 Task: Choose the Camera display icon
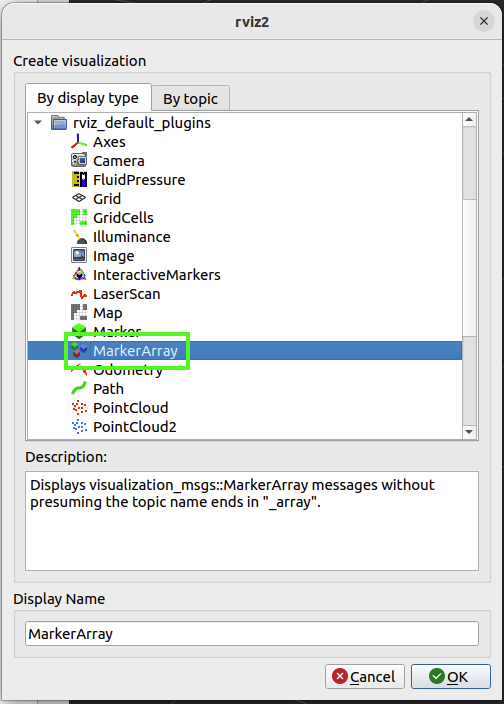click(79, 160)
